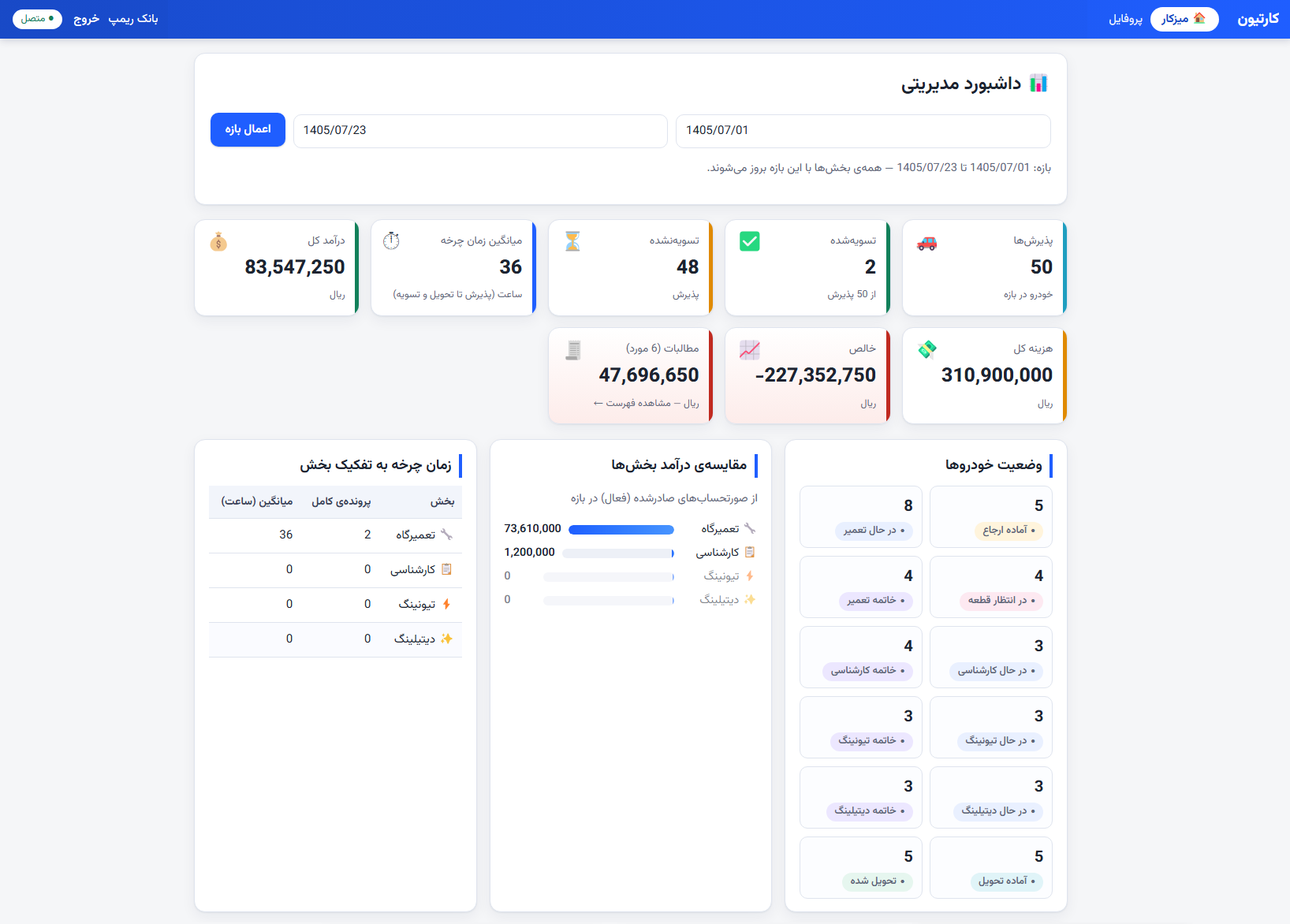Click the تعمیرگاه revenue progress bar
The width and height of the screenshot is (1290, 924).
point(621,530)
